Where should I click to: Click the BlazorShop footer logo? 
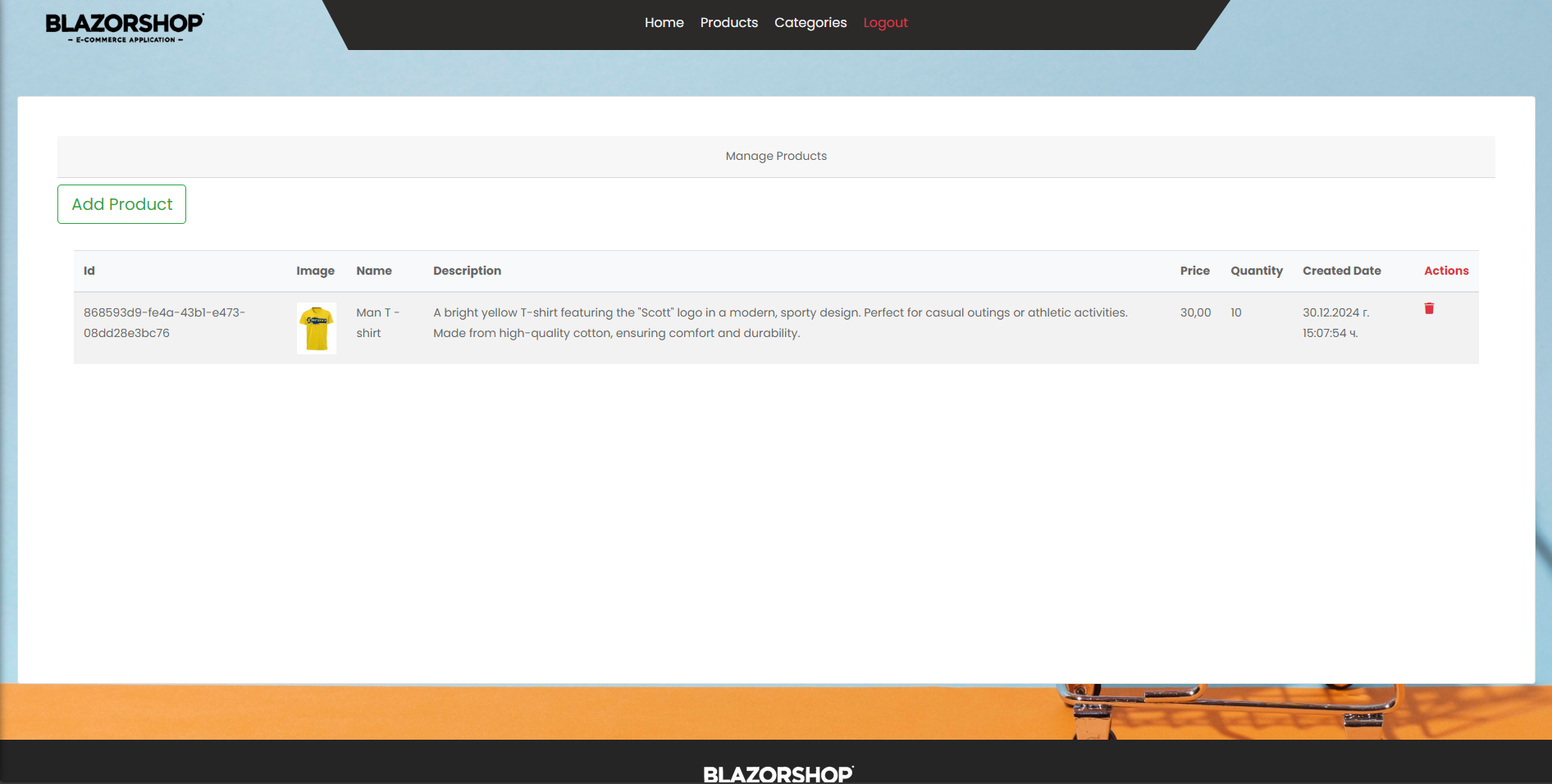[778, 774]
